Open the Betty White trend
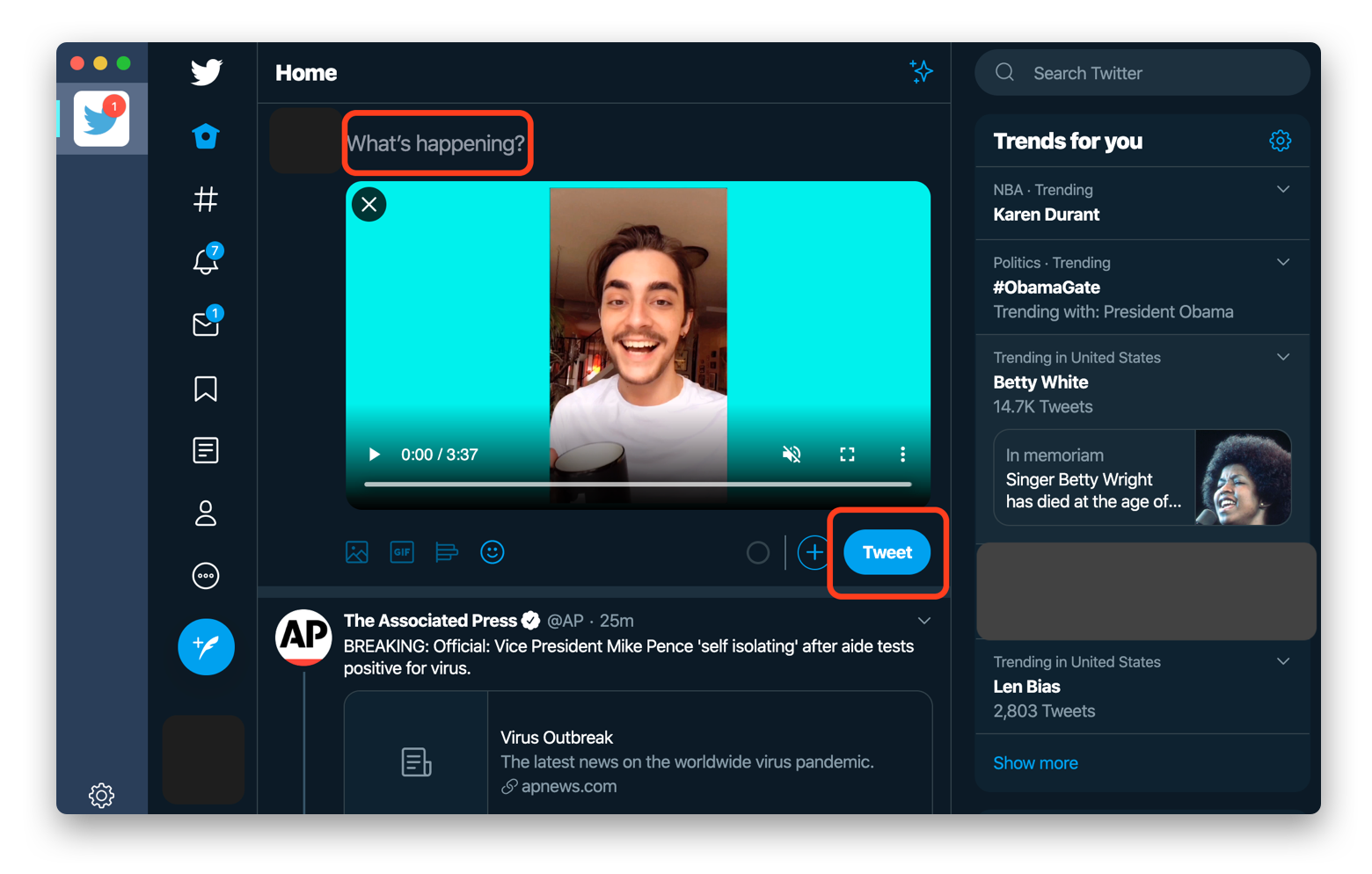 [x=1040, y=382]
